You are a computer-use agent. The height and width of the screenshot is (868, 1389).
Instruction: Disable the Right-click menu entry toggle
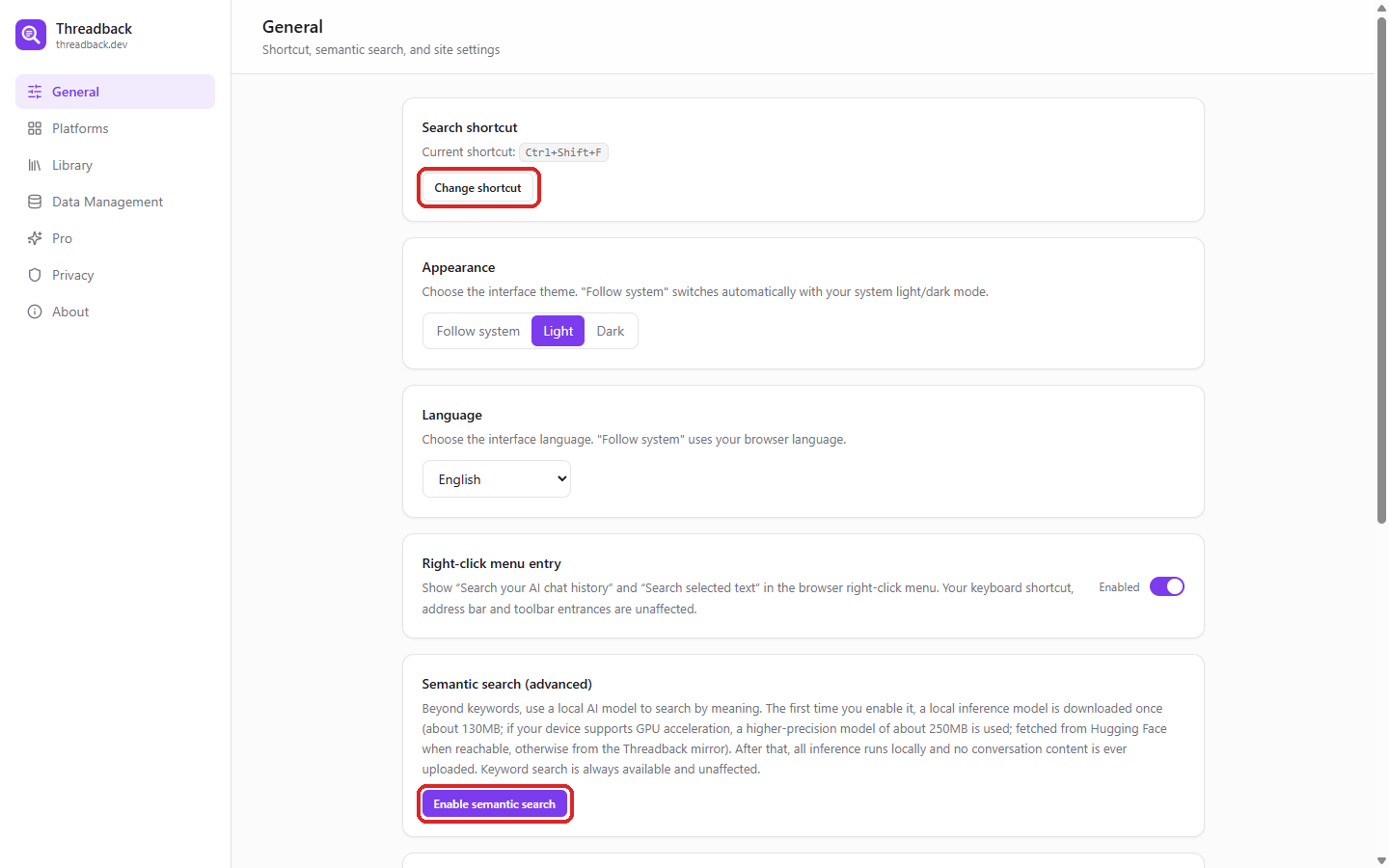click(1166, 586)
